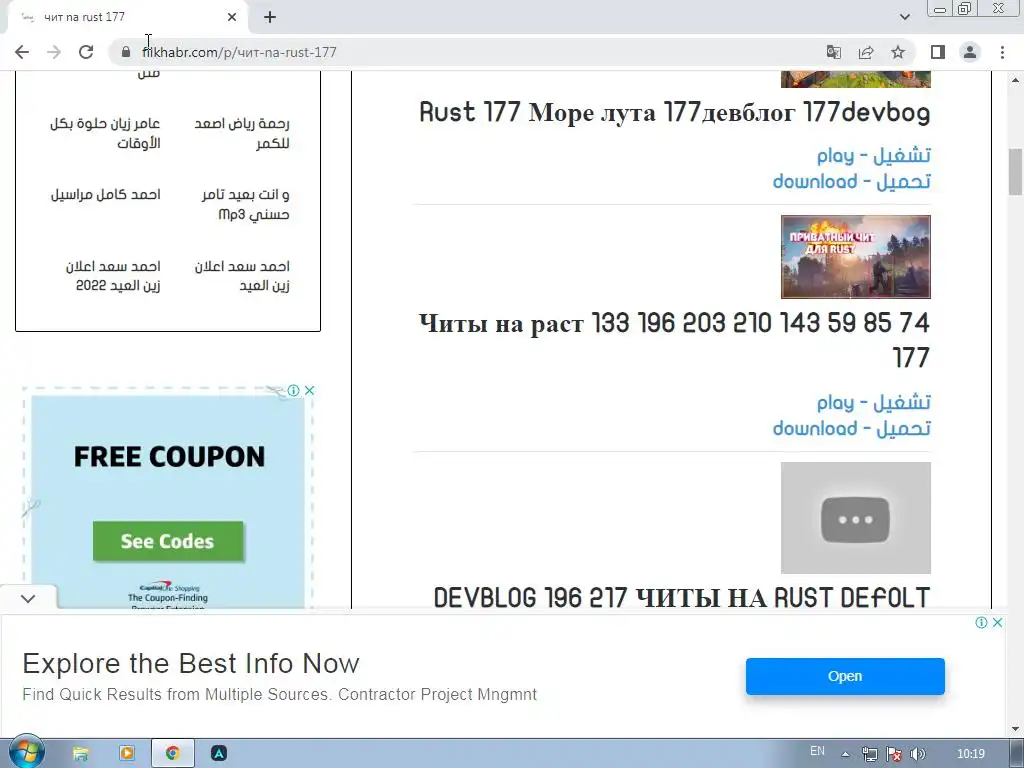
Task: Open the Chrome profile avatar
Action: coord(970,52)
